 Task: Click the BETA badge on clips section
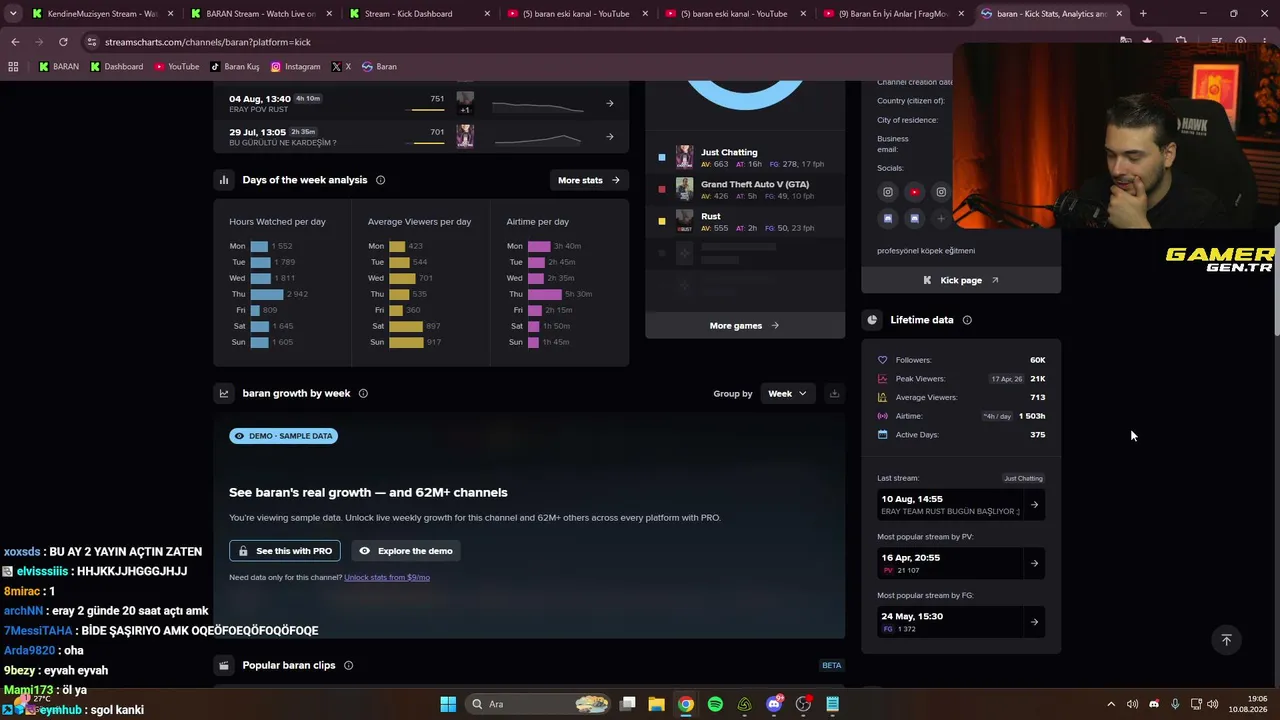click(831, 665)
